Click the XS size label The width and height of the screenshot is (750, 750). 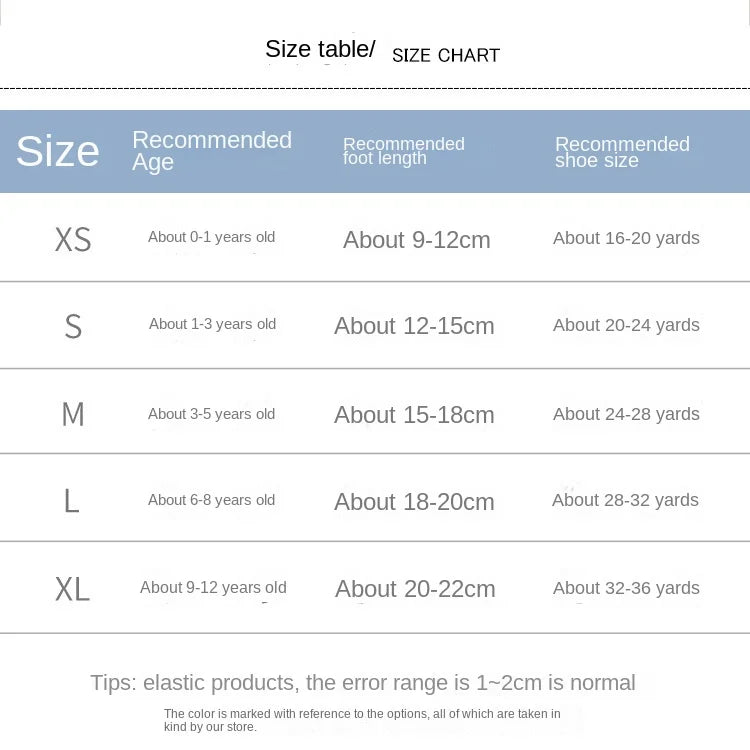coord(73,240)
